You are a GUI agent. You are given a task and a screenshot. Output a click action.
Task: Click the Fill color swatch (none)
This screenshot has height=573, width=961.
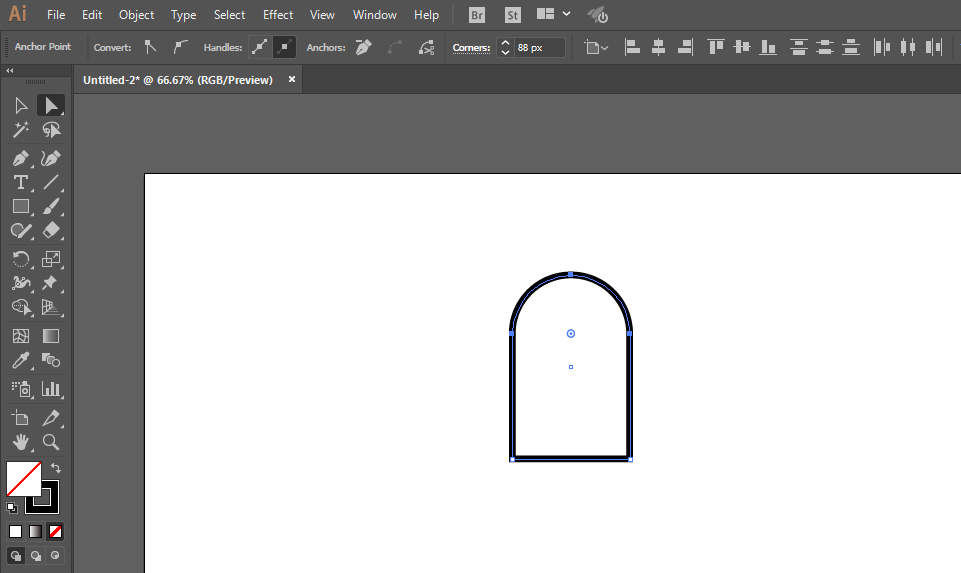pos(24,479)
